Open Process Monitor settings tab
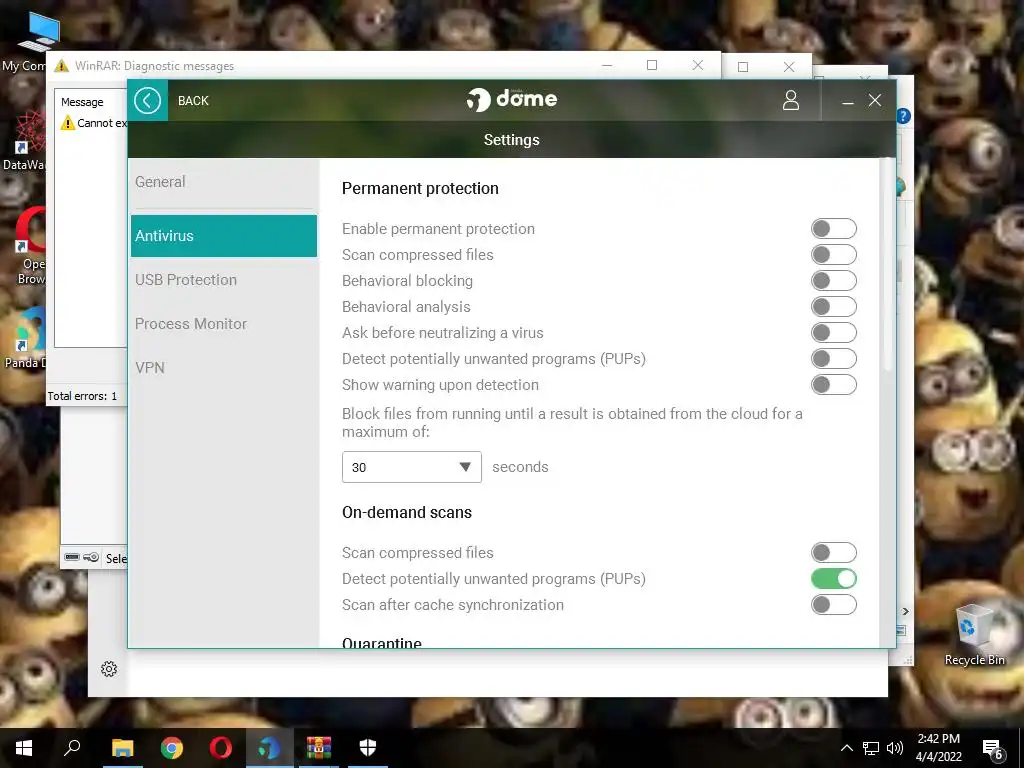This screenshot has height=768, width=1024. [x=223, y=323]
